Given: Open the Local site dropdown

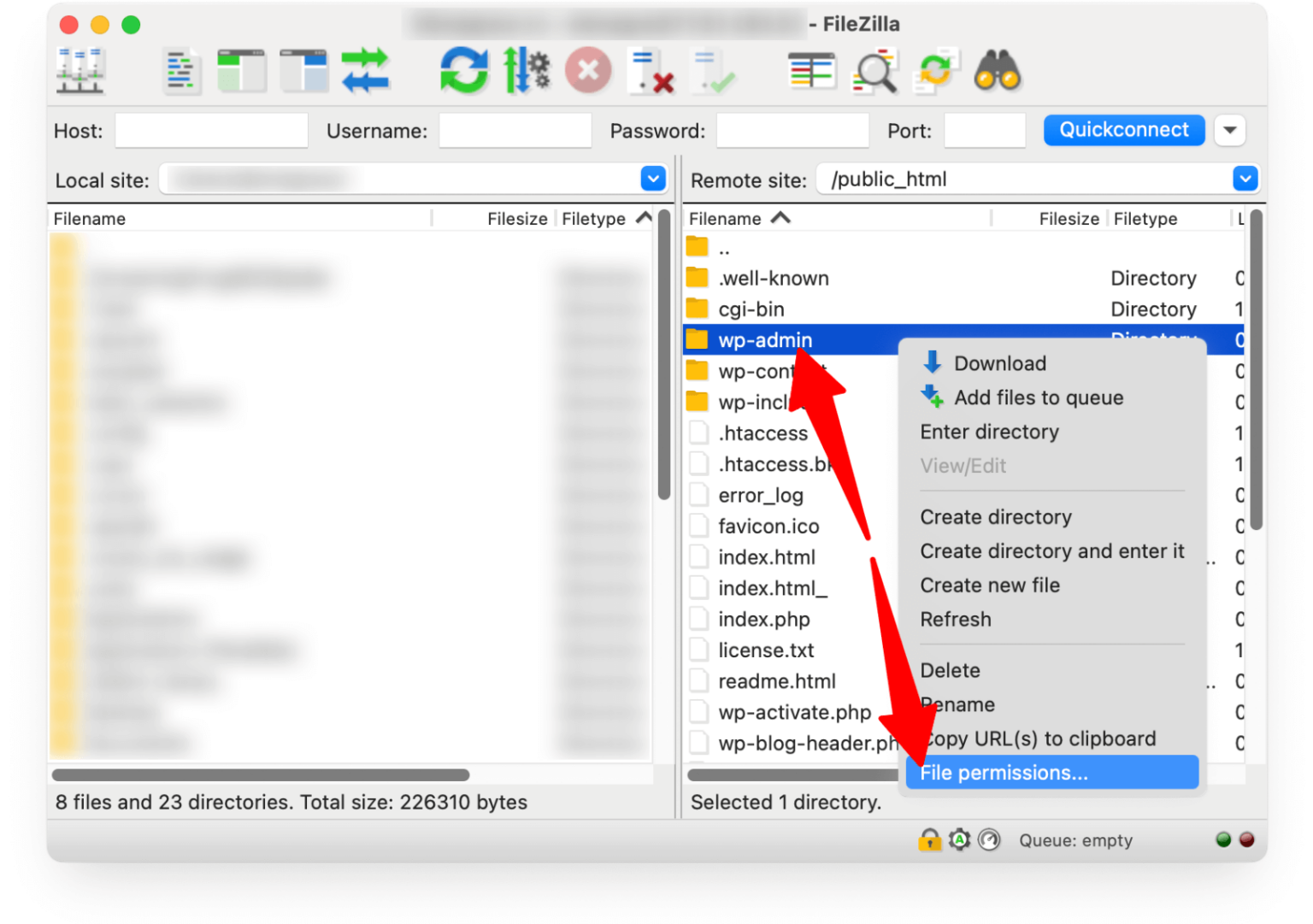Looking at the screenshot, I should 652,179.
